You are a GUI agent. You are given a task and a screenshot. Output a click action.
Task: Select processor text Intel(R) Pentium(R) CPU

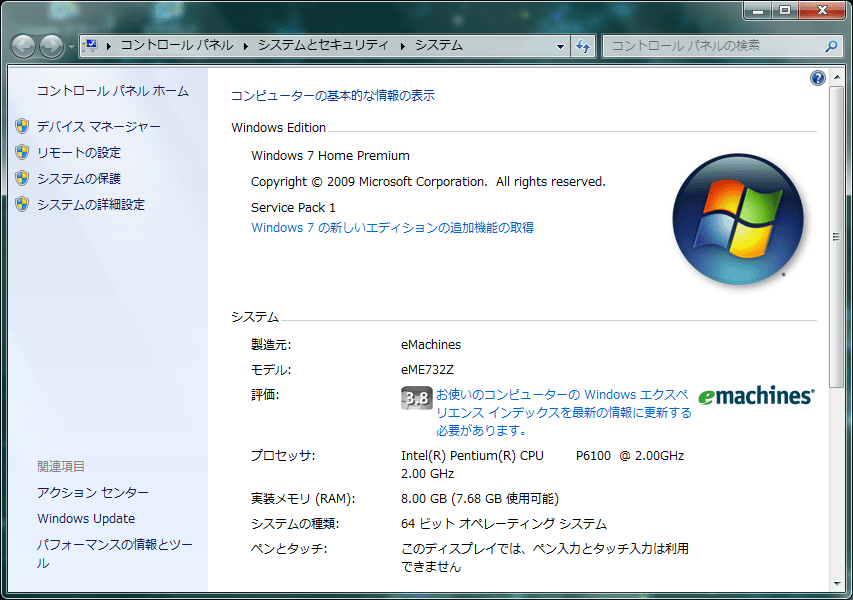pyautogui.click(x=472, y=456)
